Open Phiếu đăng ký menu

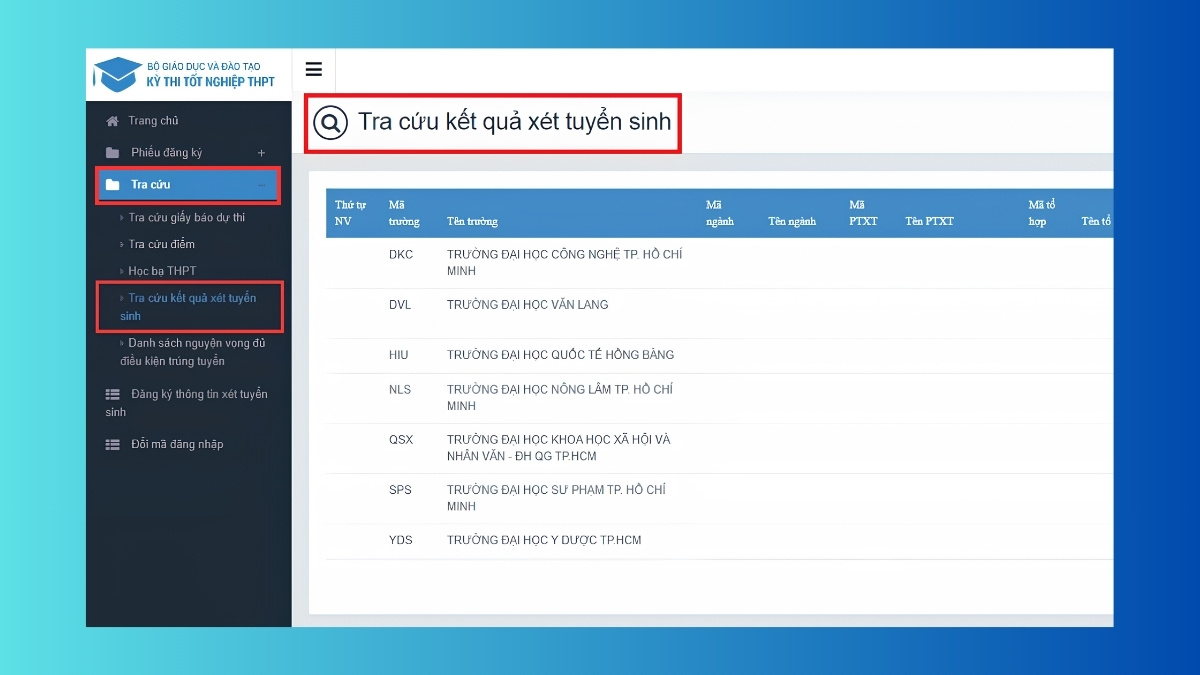click(166, 153)
